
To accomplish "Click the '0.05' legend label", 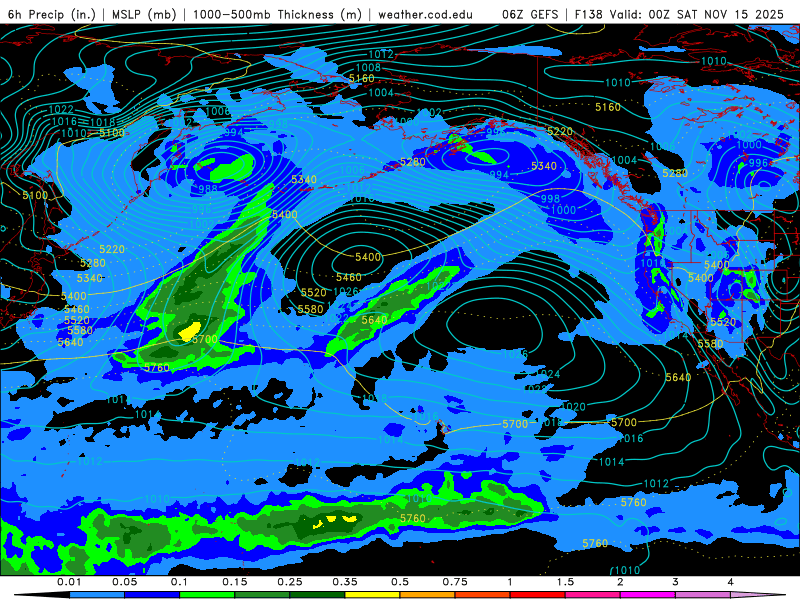I will pyautogui.click(x=124, y=582).
